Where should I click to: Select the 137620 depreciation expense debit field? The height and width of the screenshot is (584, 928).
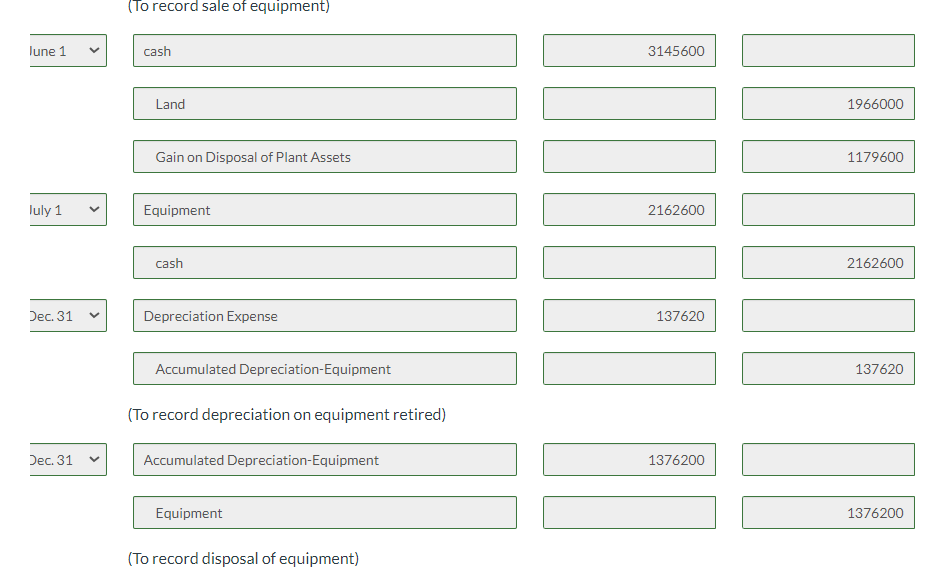(x=628, y=315)
